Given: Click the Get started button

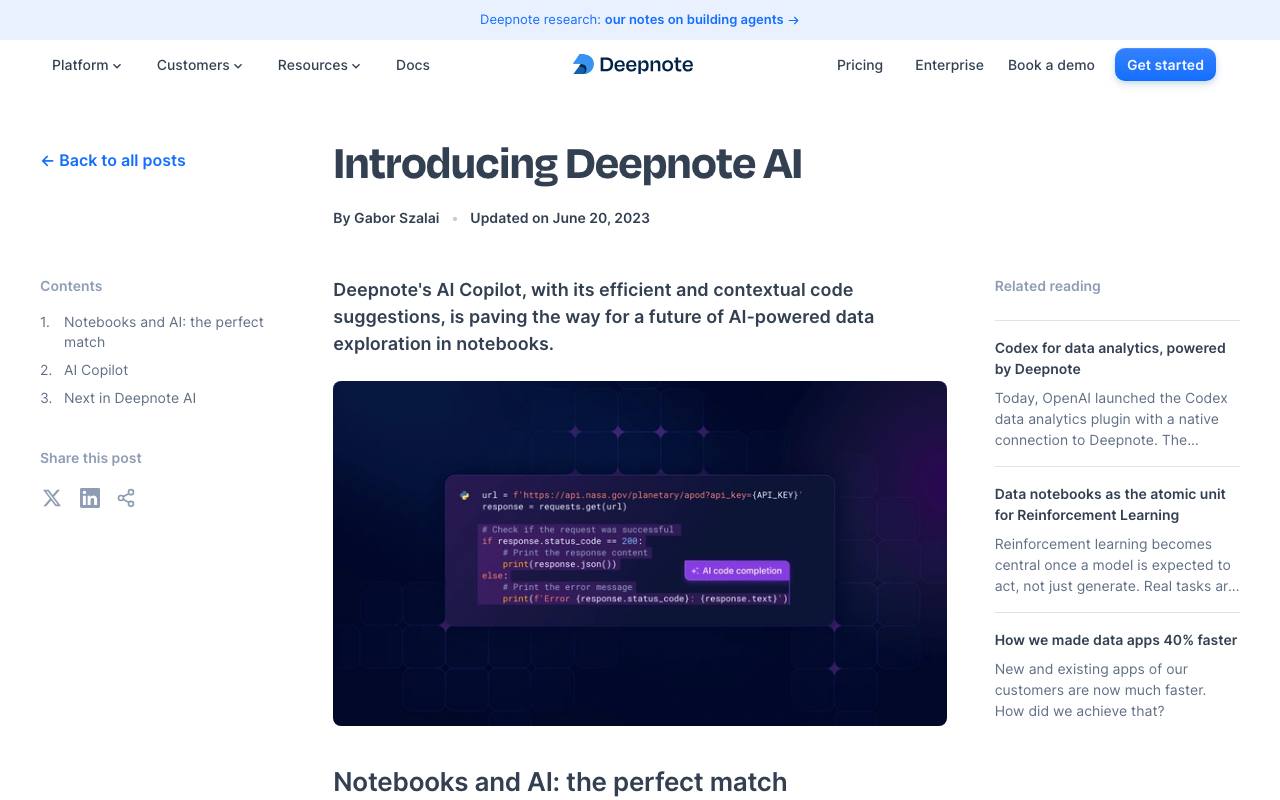Looking at the screenshot, I should tap(1165, 65).
